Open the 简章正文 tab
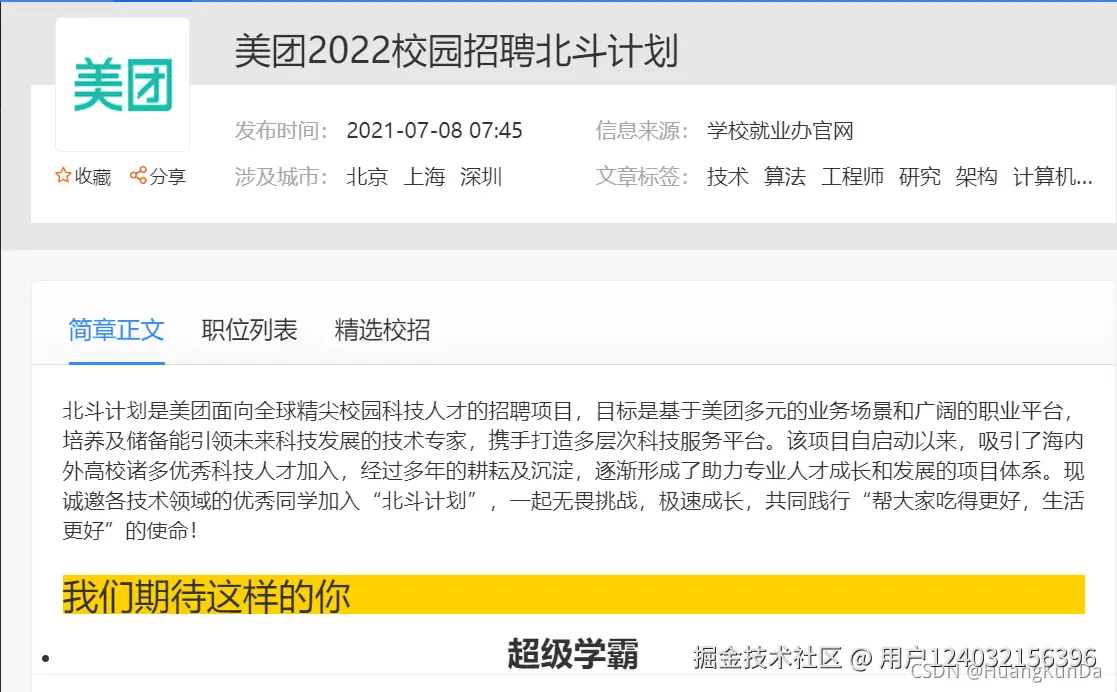The height and width of the screenshot is (692, 1117). click(x=116, y=330)
